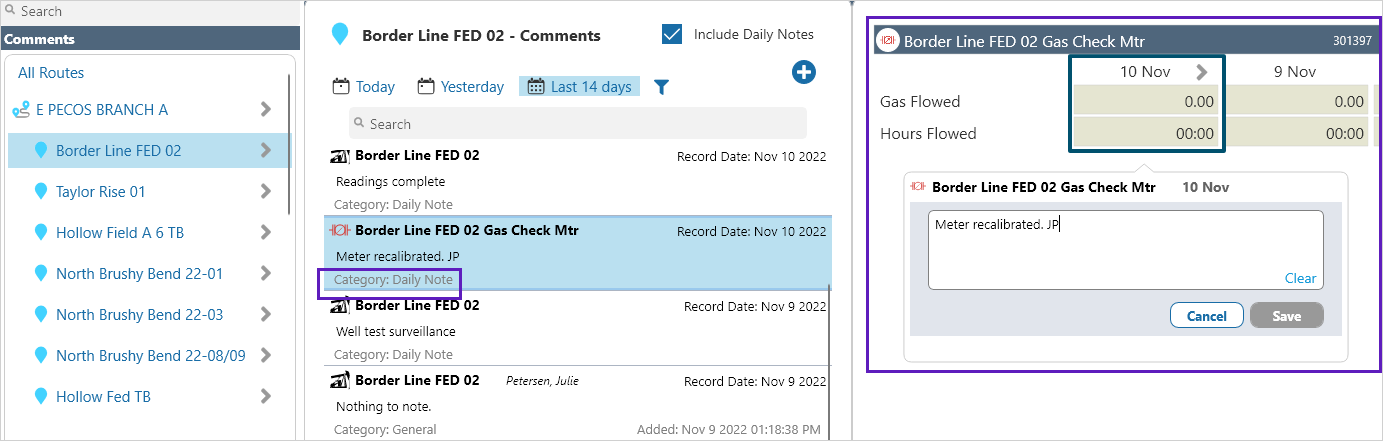This screenshot has height=441, width=1383.
Task: Click the Clear link in the comment box
Action: tap(1300, 279)
